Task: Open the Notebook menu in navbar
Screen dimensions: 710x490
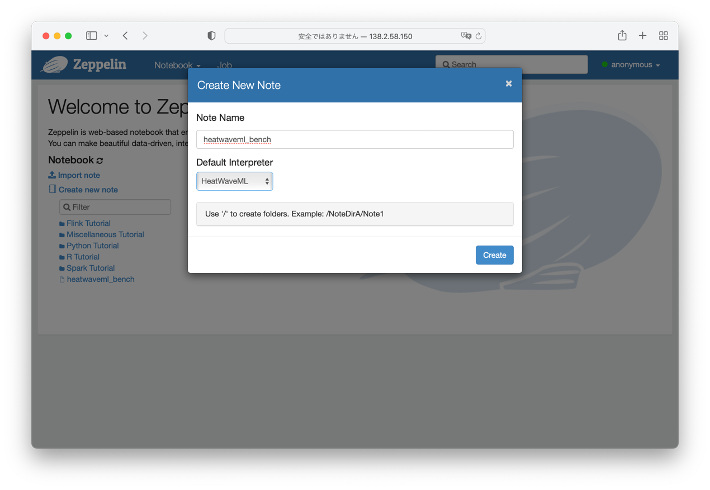Action: click(178, 65)
